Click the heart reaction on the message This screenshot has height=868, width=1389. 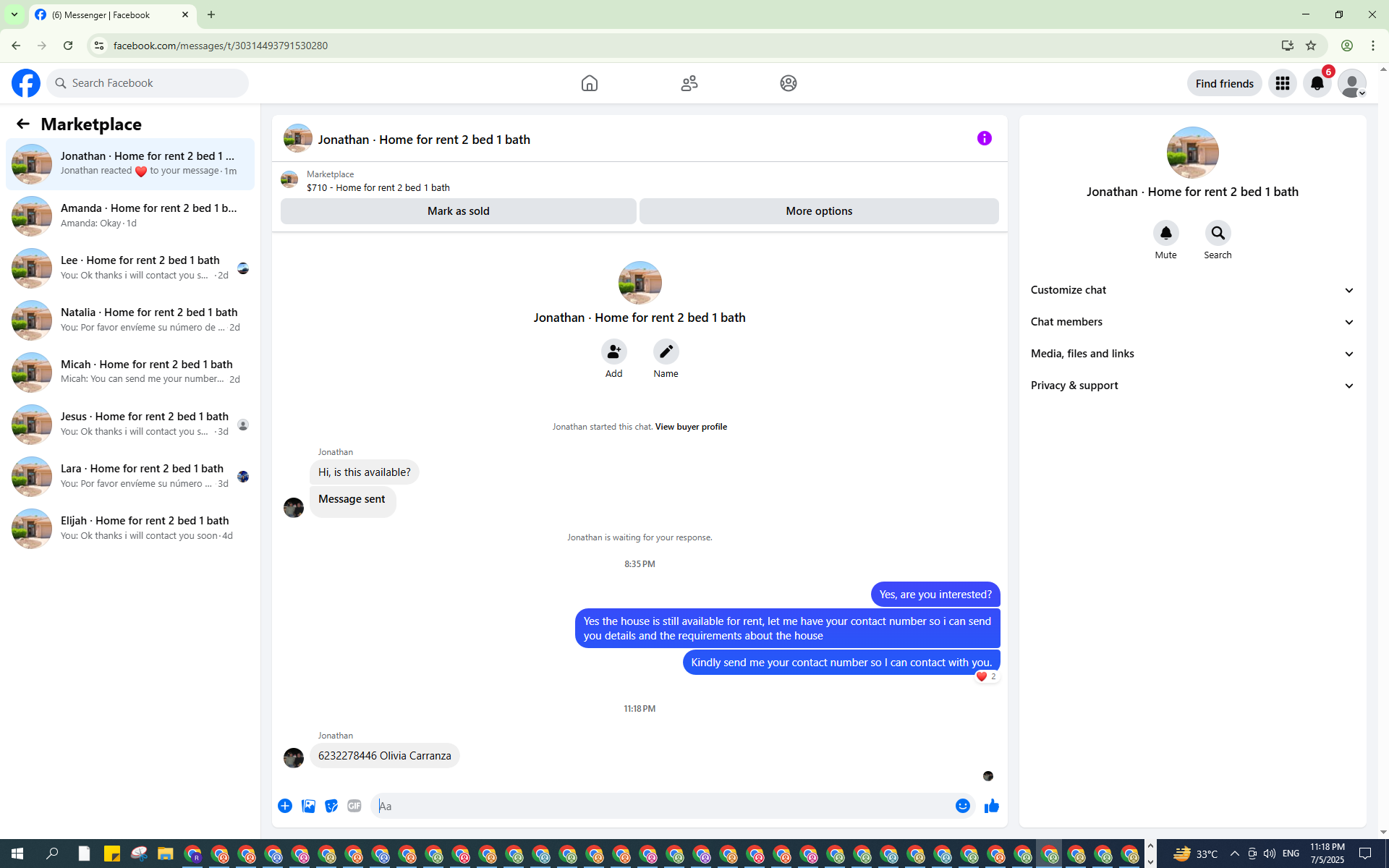click(x=982, y=676)
